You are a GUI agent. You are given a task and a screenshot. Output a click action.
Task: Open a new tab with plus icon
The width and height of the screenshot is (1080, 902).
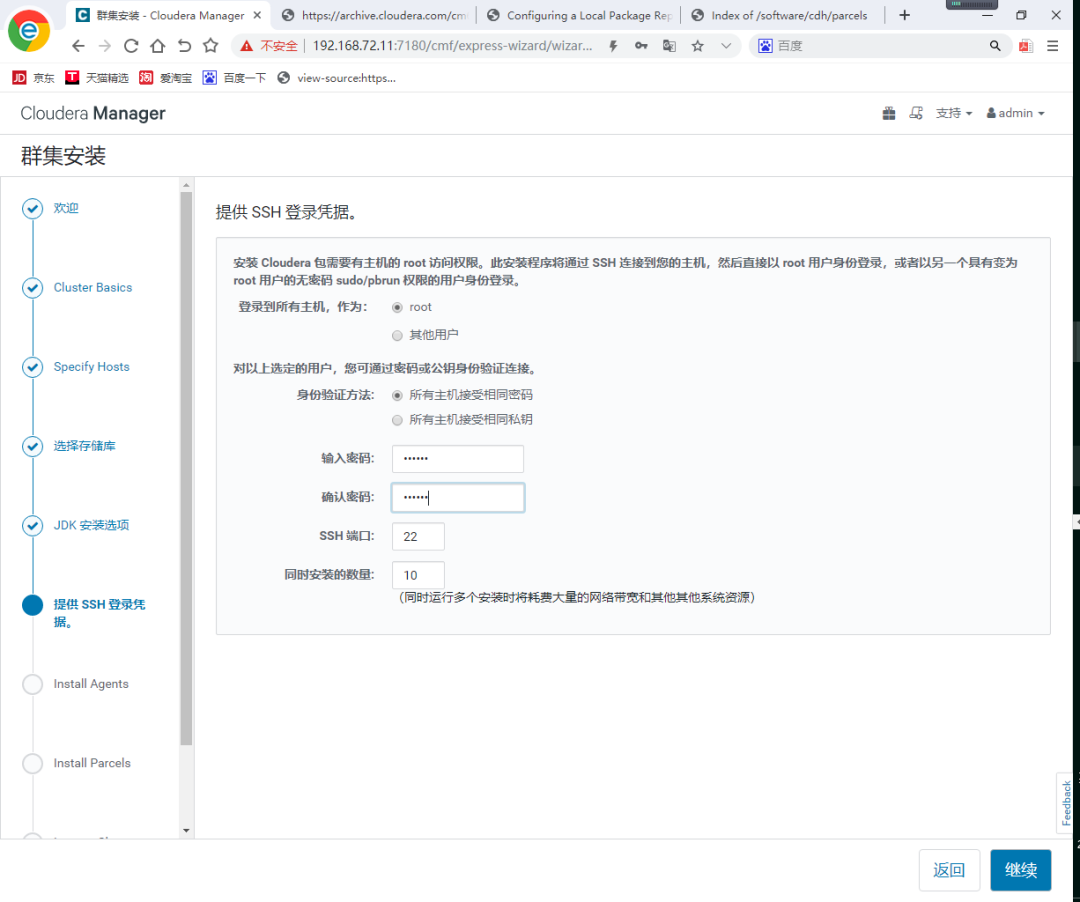coord(904,15)
